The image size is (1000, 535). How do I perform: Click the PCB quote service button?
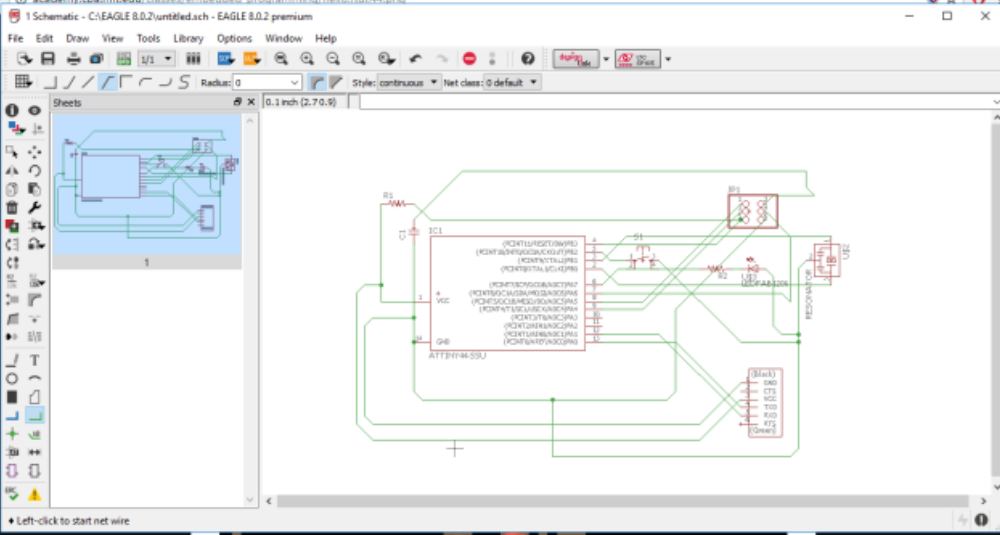point(638,59)
